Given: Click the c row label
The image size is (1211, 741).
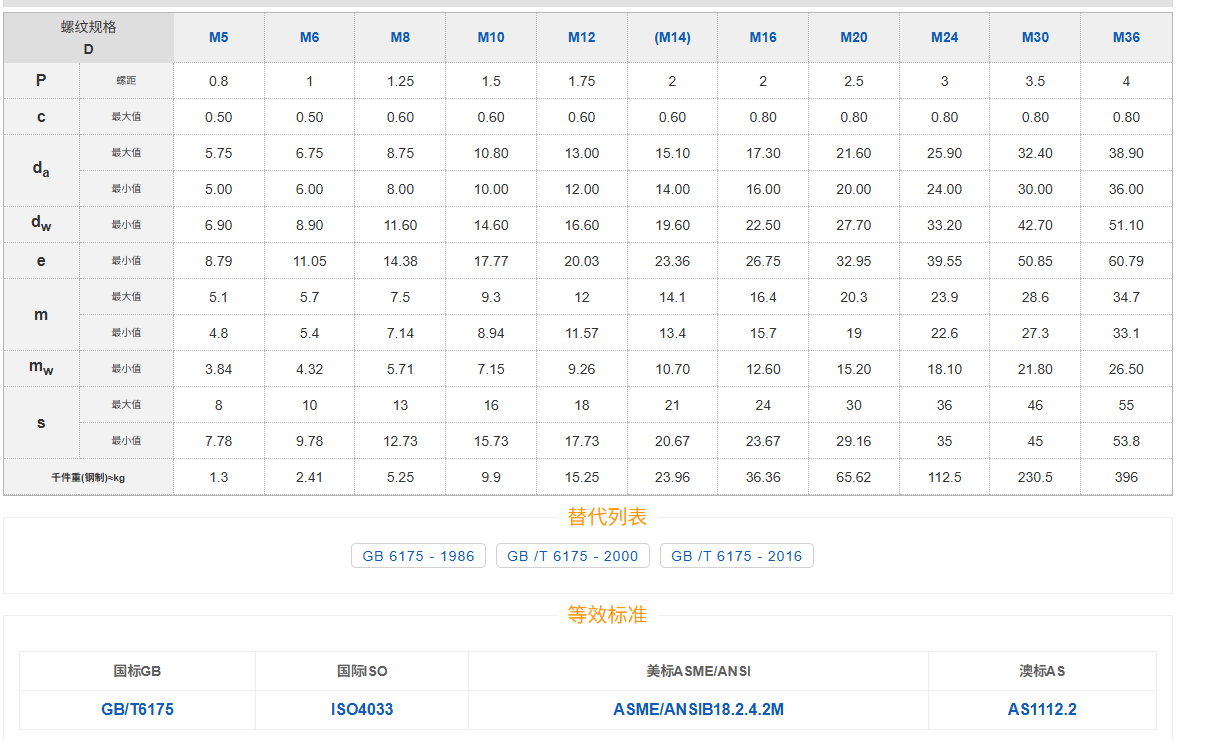Looking at the screenshot, I should pos(41,117).
